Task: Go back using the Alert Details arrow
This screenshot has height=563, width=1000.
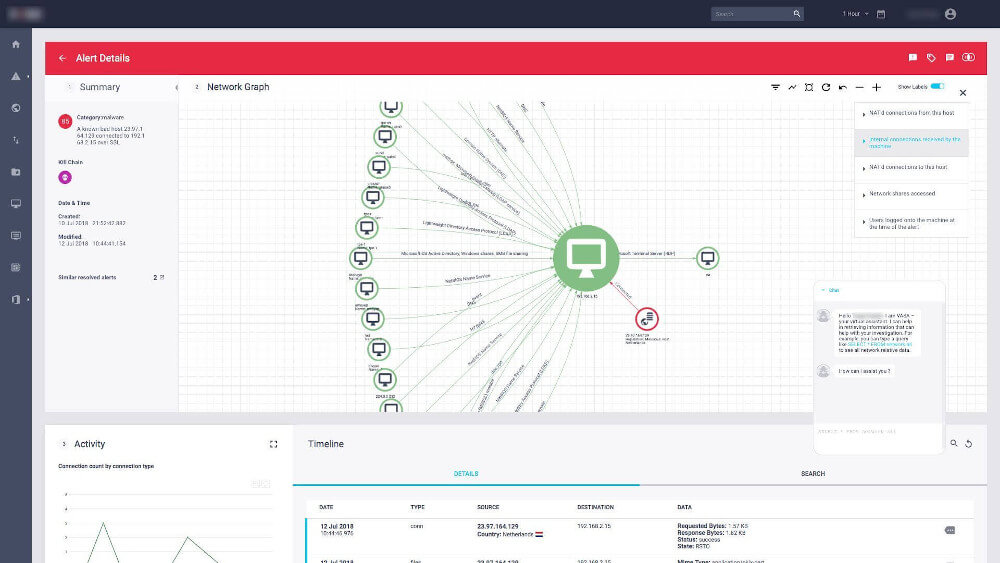Action: [x=63, y=58]
